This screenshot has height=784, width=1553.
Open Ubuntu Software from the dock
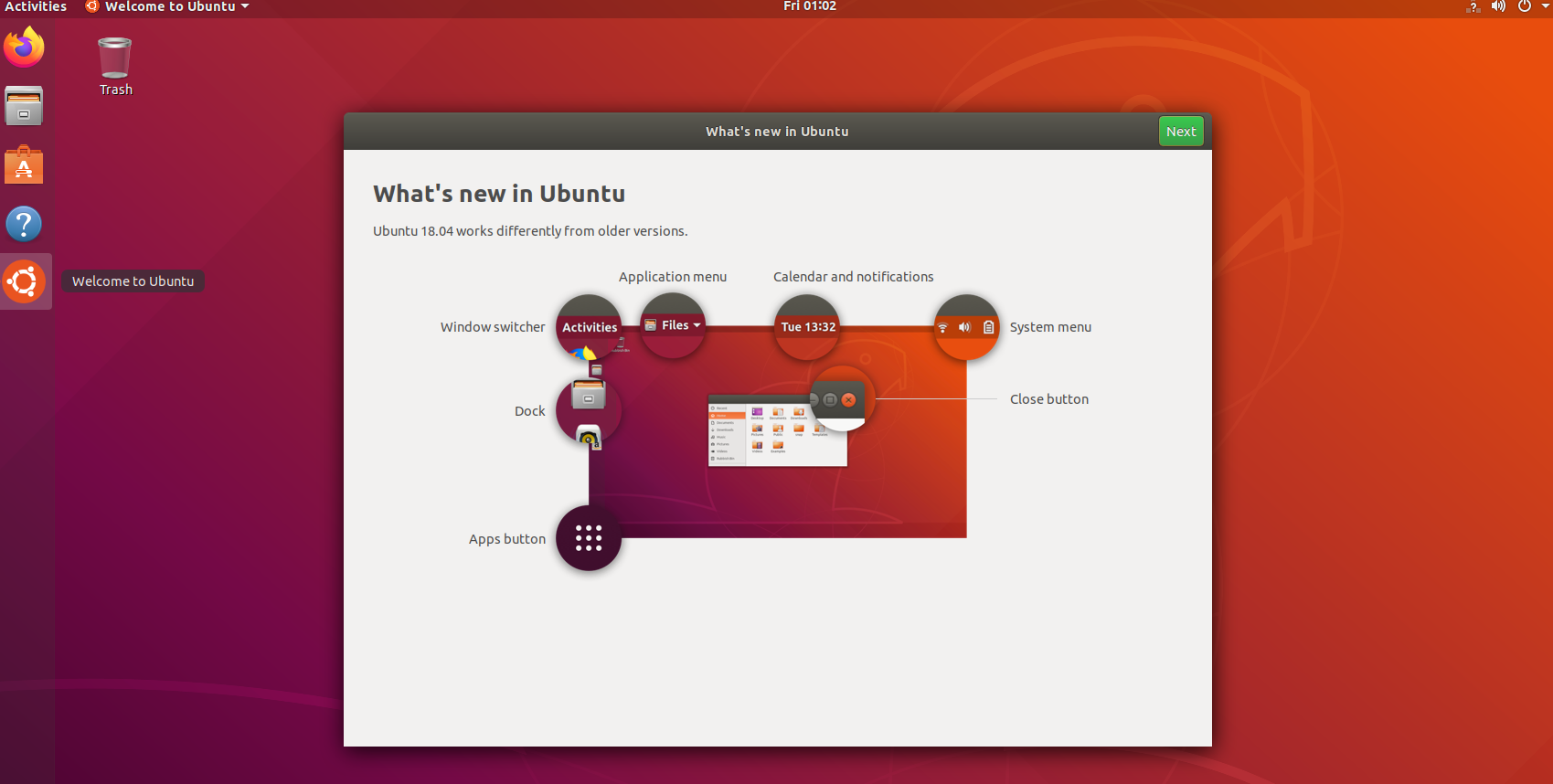pos(24,165)
